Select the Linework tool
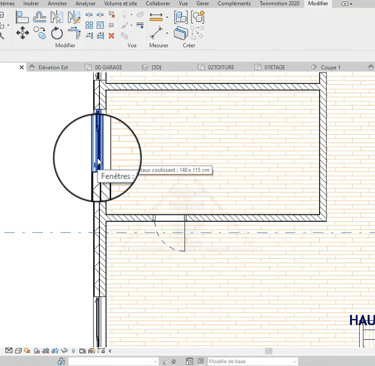 (140, 25)
